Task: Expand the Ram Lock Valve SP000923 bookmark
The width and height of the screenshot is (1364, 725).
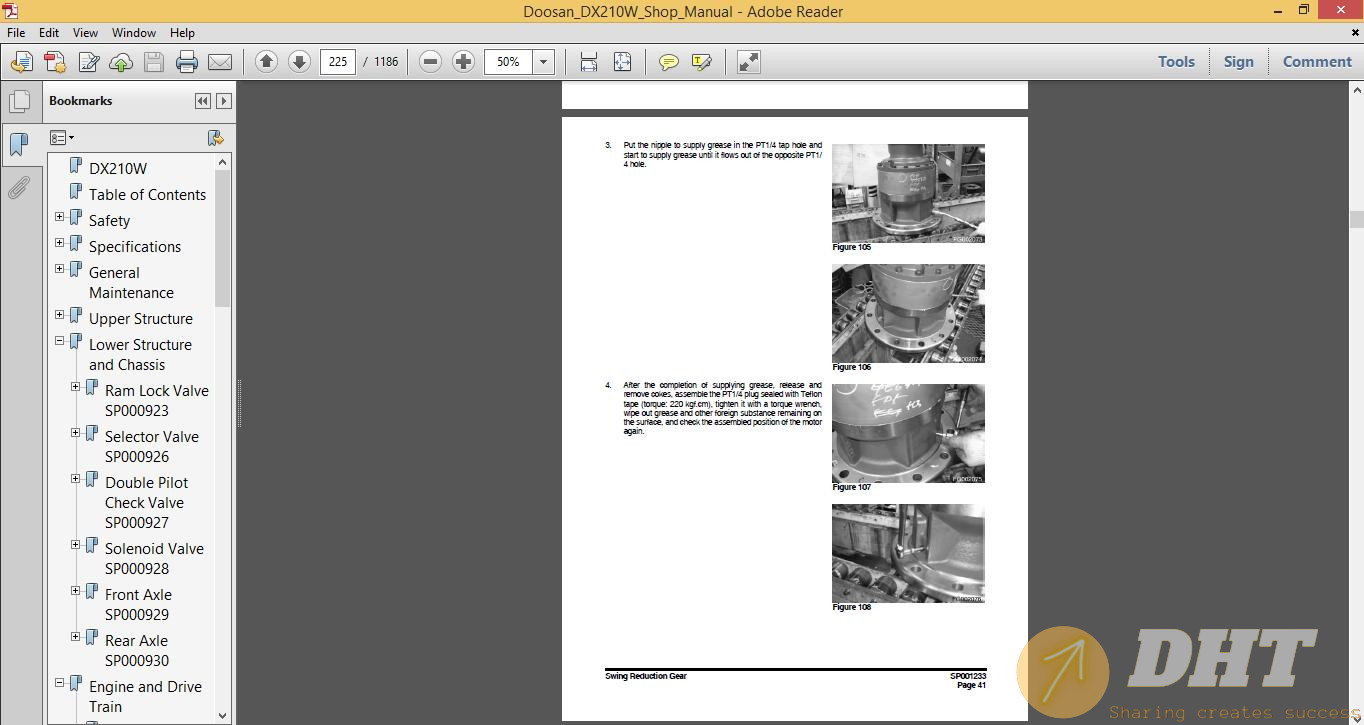Action: point(75,387)
